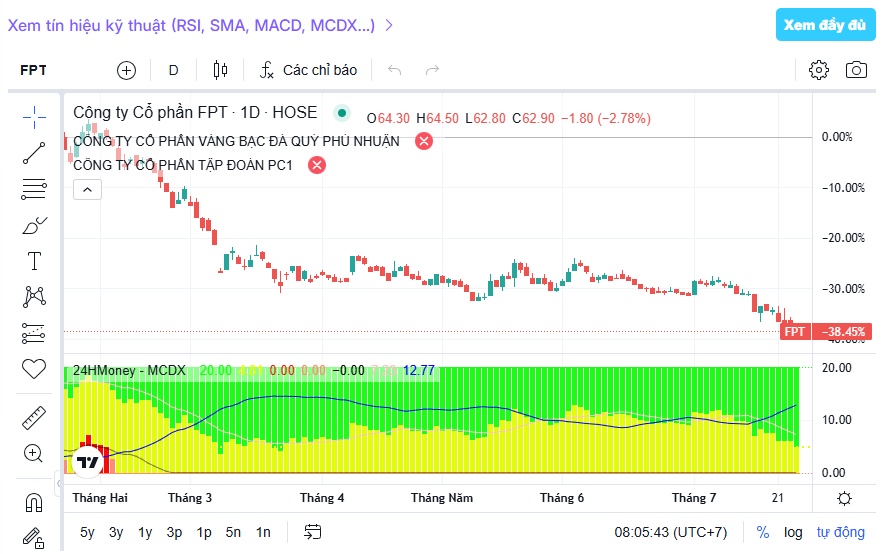Remove Tập Đoàn PC1 comparison

(x=317, y=165)
